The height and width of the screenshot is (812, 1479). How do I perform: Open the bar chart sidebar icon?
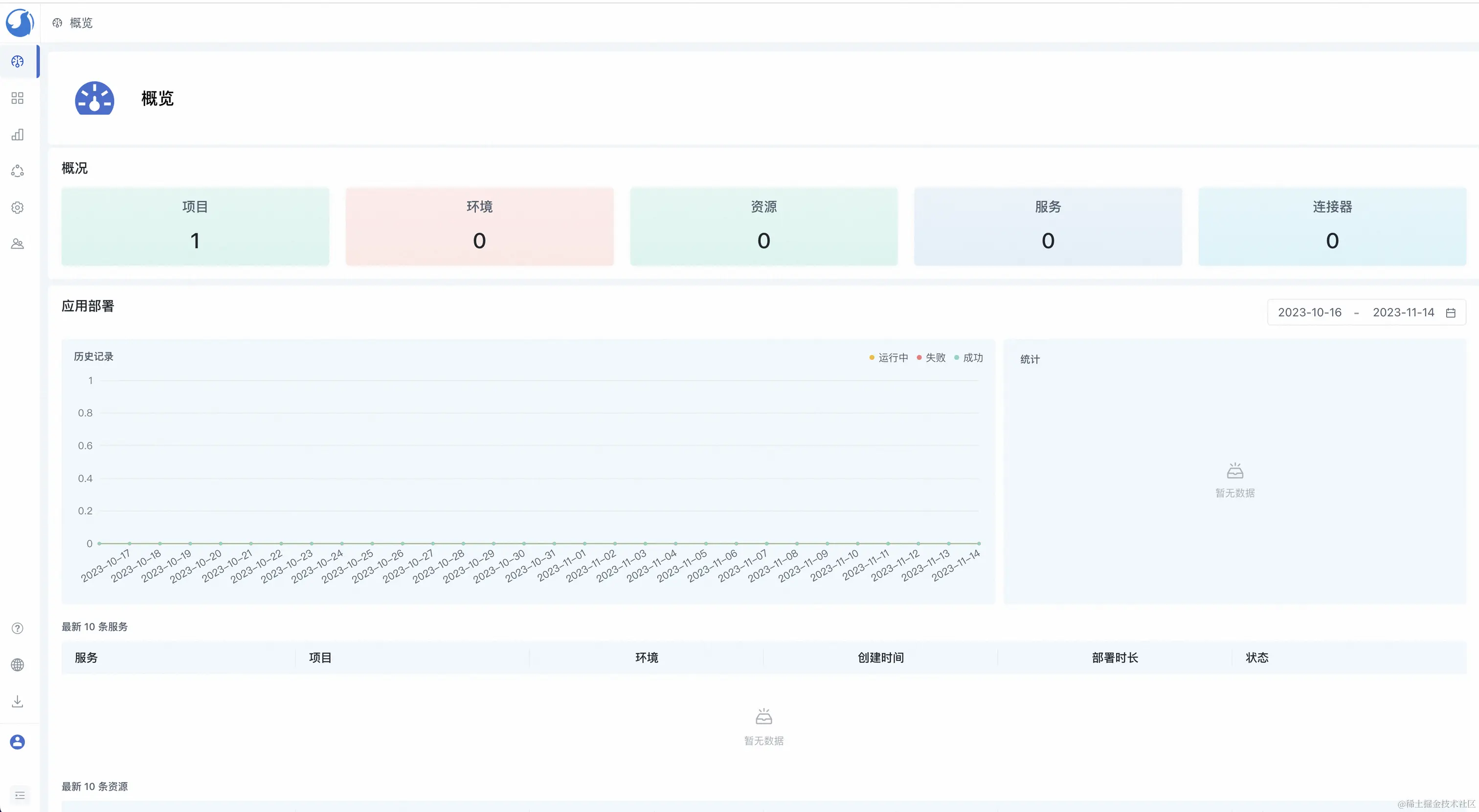click(18, 135)
